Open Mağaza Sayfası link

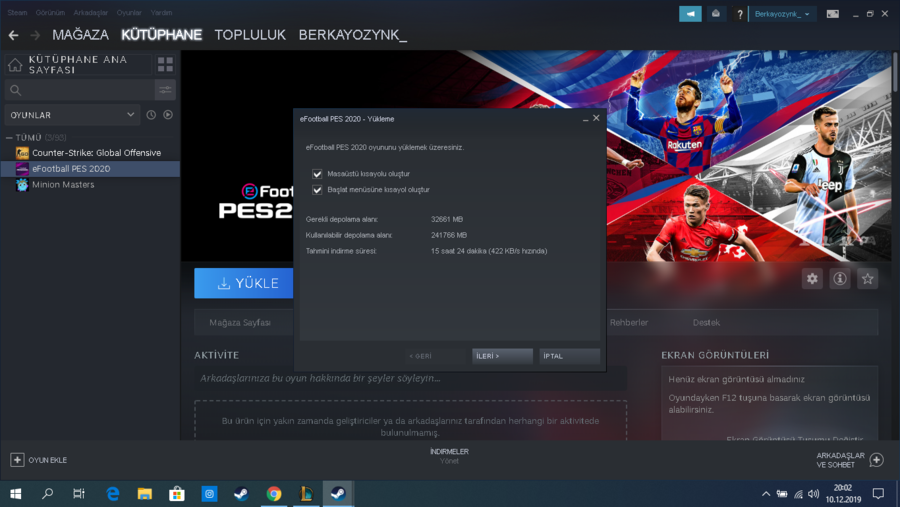(240, 323)
